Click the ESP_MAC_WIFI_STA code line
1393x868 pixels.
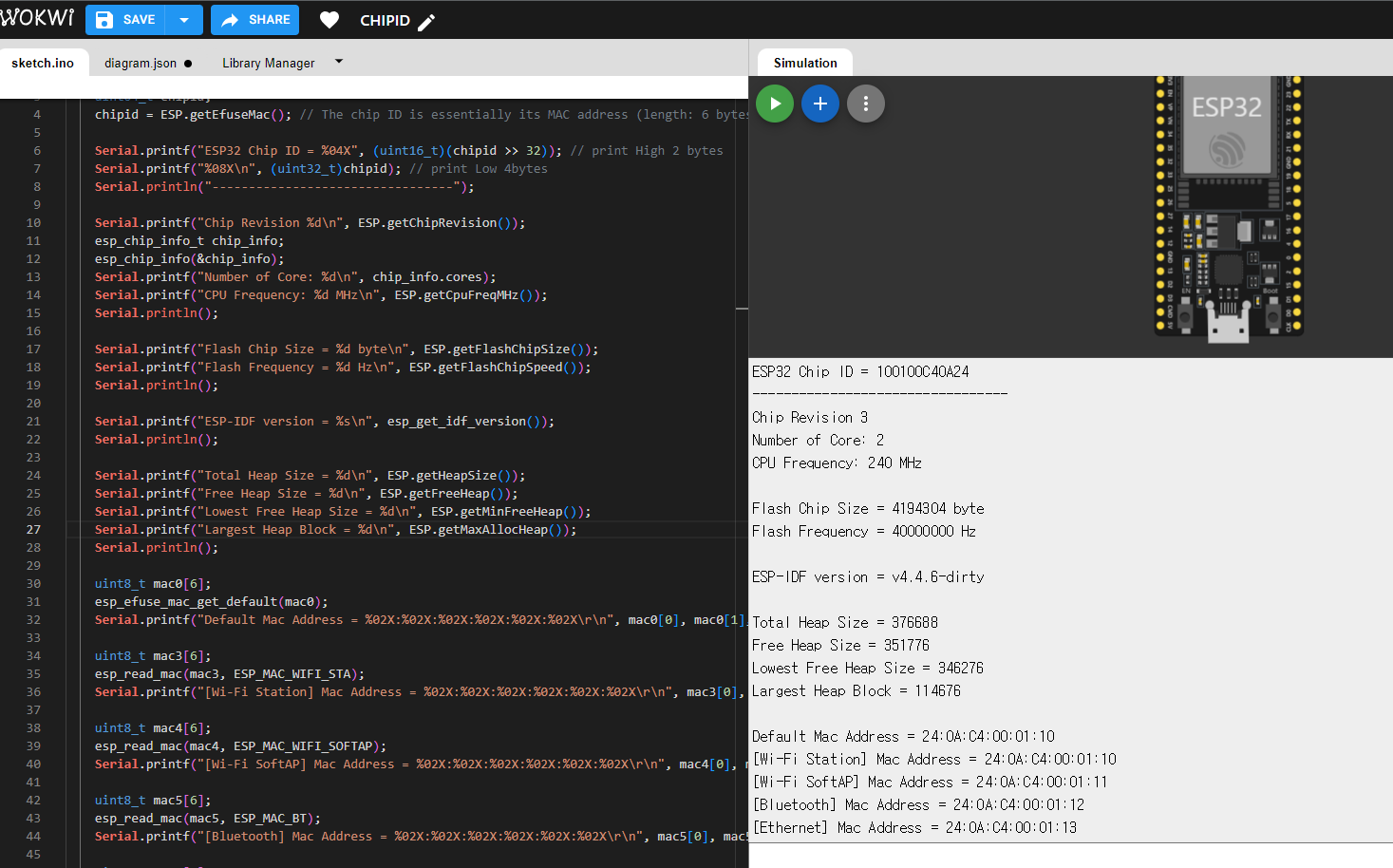coord(230,674)
